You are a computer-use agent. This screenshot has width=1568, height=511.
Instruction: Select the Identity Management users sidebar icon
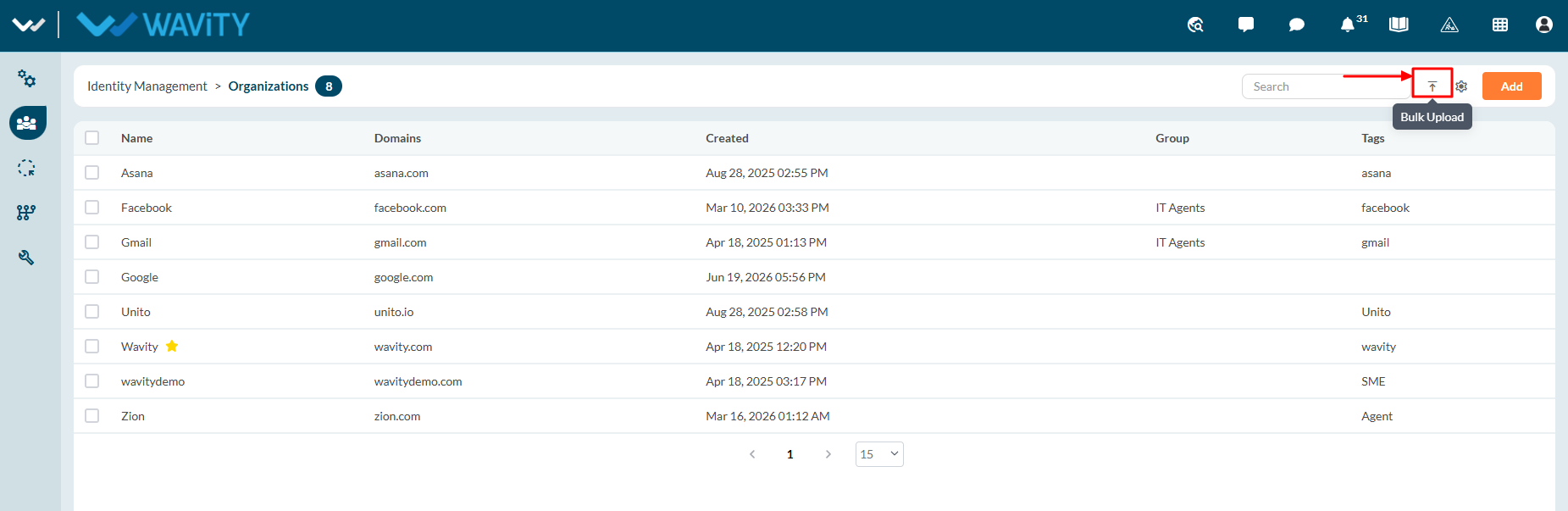point(27,123)
